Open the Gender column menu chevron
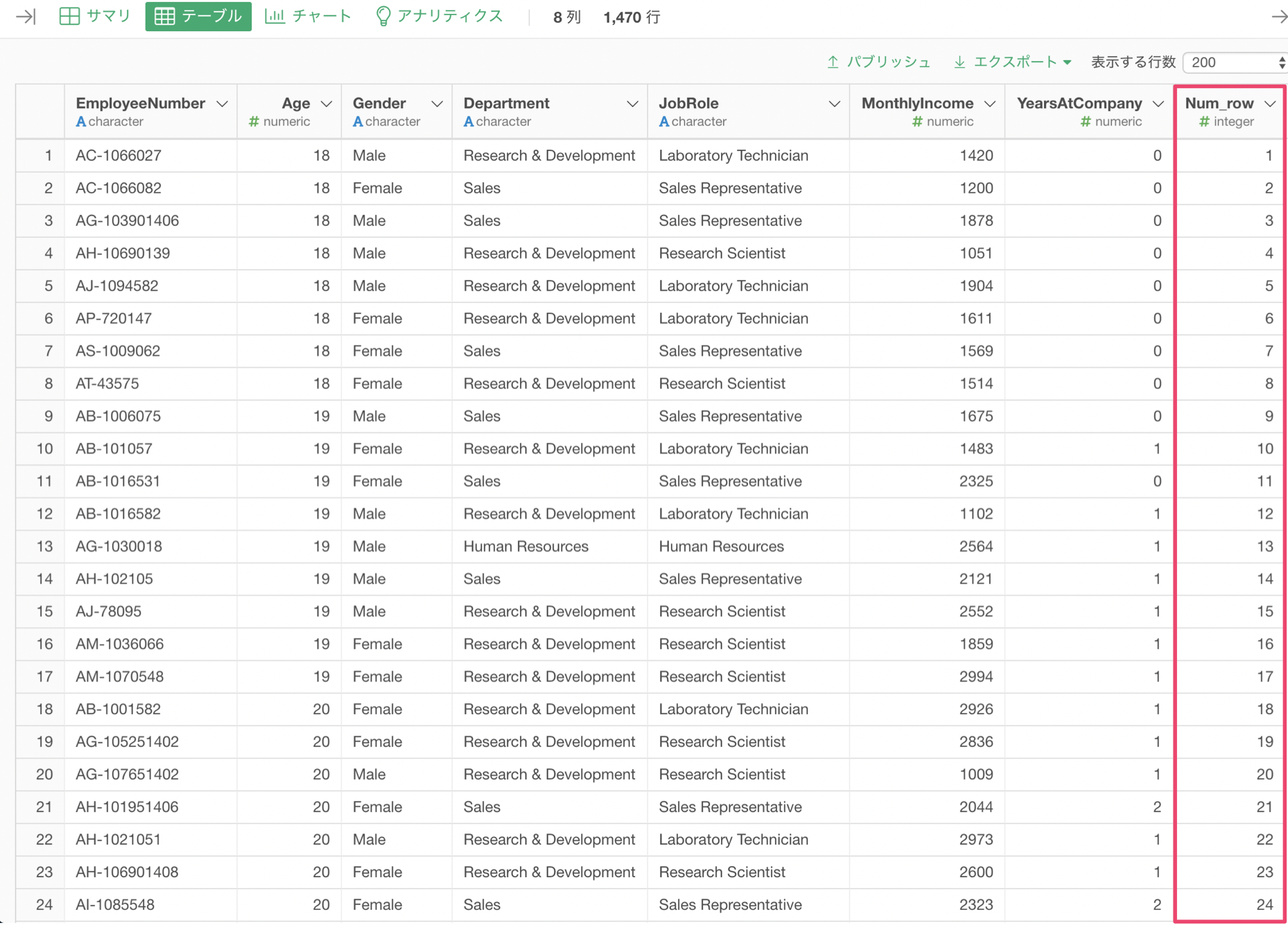Viewport: 1288px width, 925px height. click(437, 103)
